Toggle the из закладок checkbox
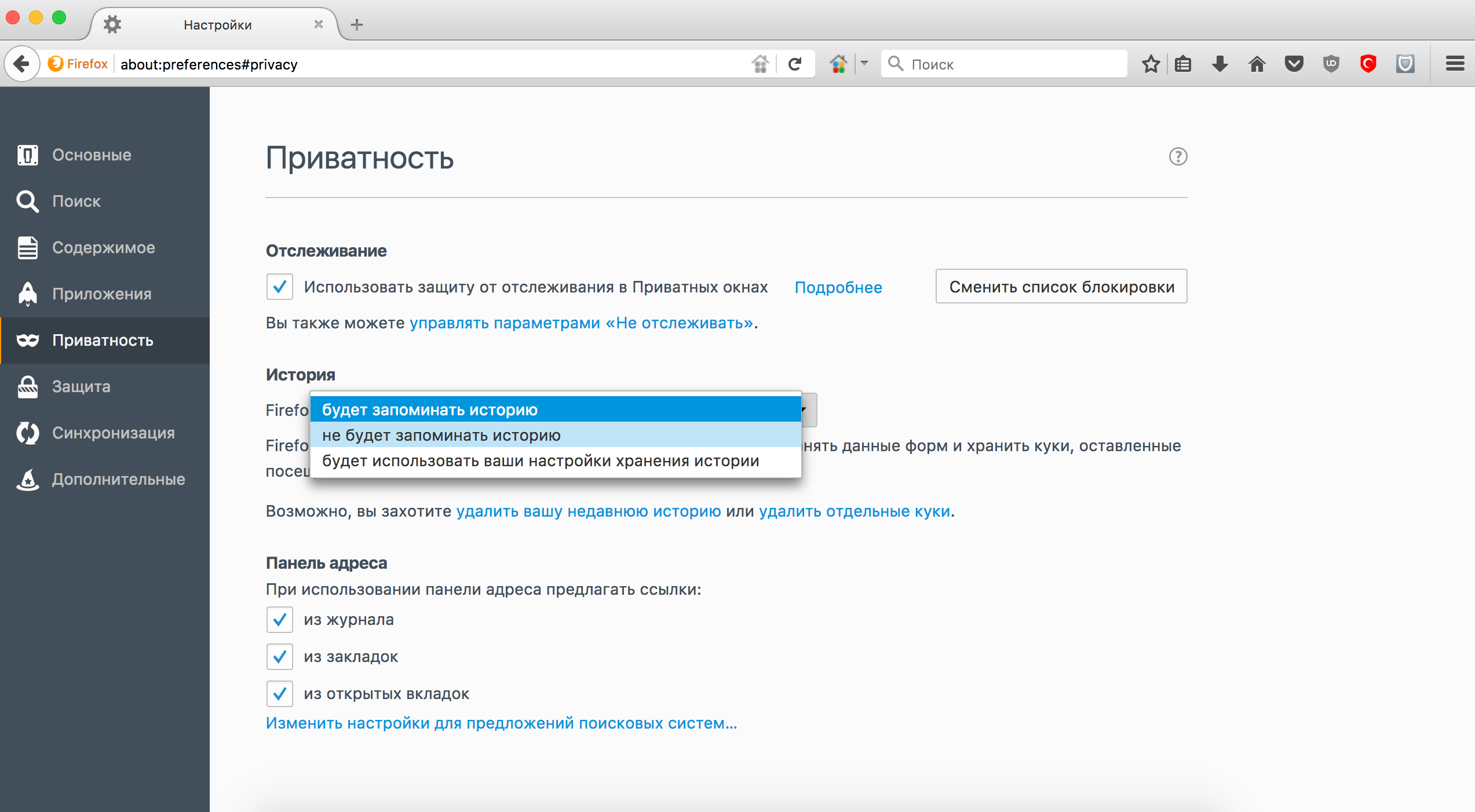 coord(280,657)
